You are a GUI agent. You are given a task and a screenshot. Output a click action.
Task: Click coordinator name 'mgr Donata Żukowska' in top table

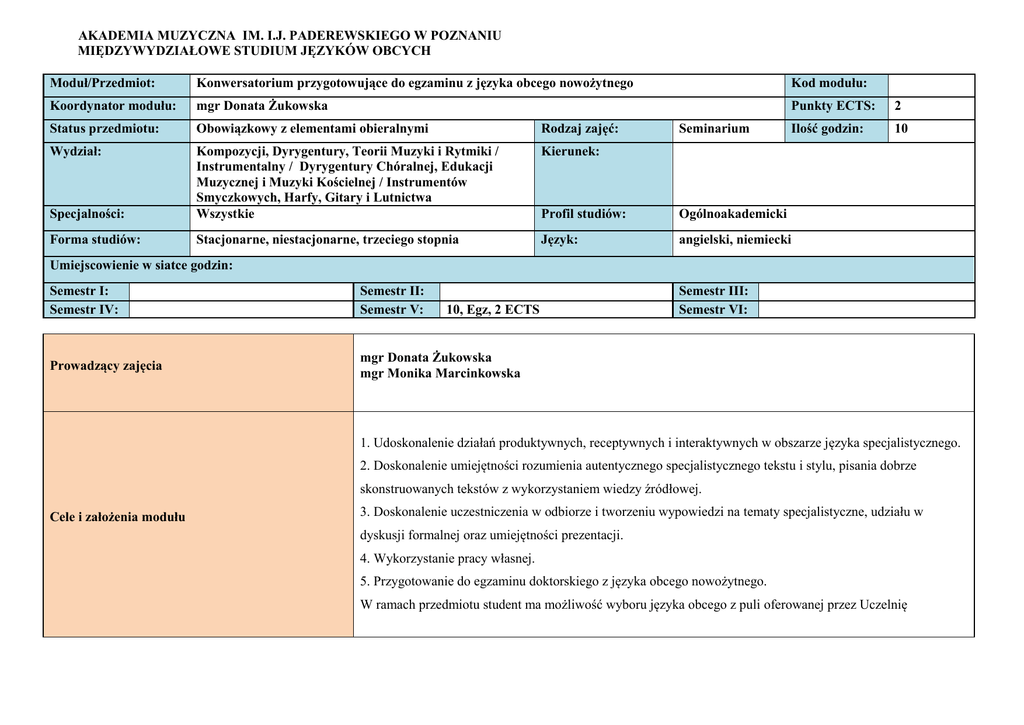point(262,106)
